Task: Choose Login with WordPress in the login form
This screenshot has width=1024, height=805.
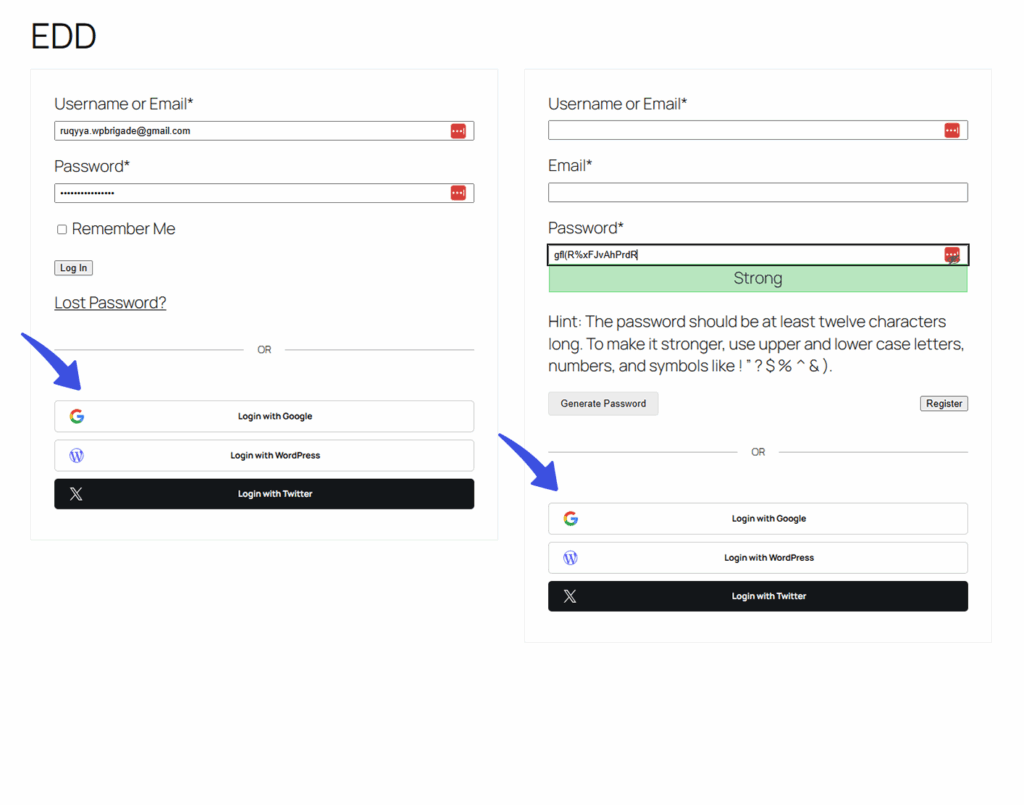Action: click(264, 455)
